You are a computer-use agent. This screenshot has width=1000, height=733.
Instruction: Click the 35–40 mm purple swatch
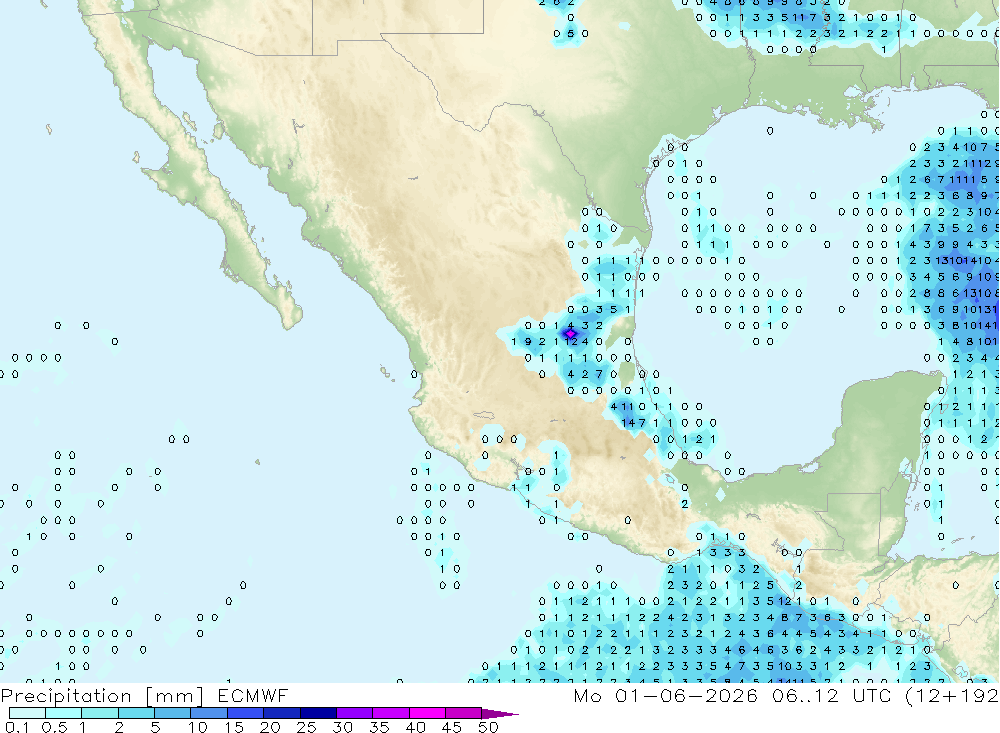390,713
